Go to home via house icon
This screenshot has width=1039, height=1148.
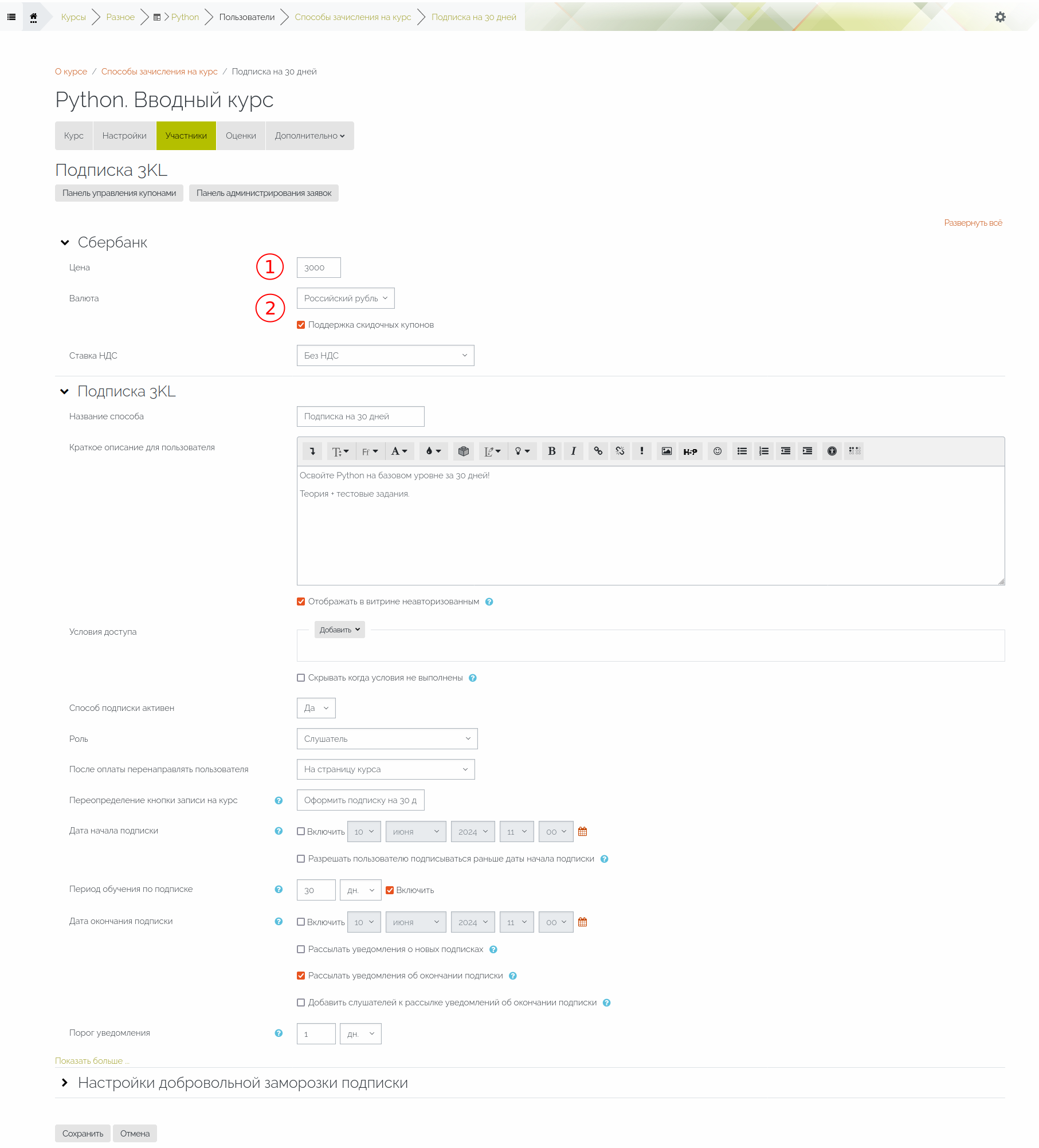pyautogui.click(x=33, y=17)
